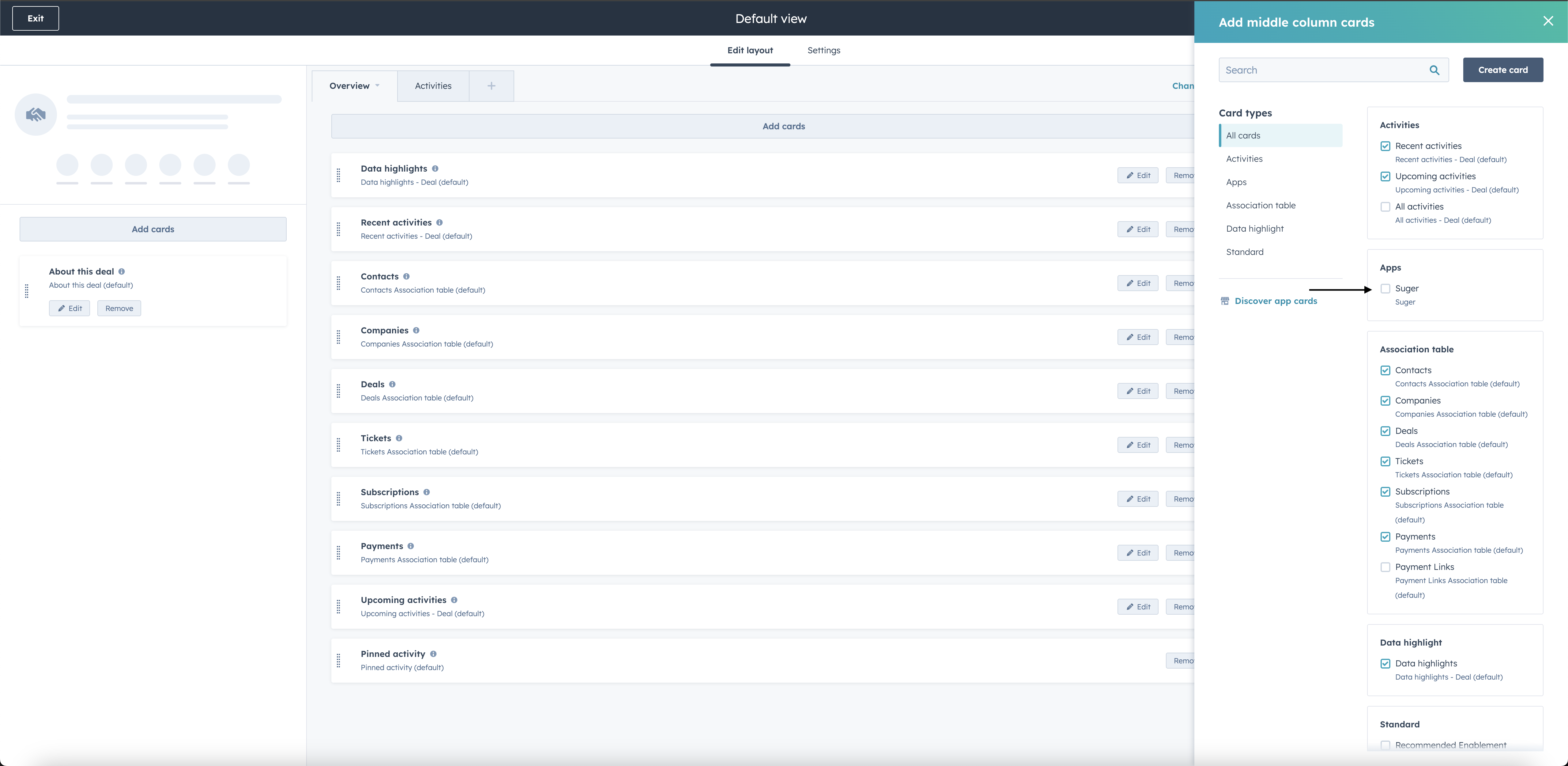Click Edit on the Recent activities card

tap(1137, 229)
